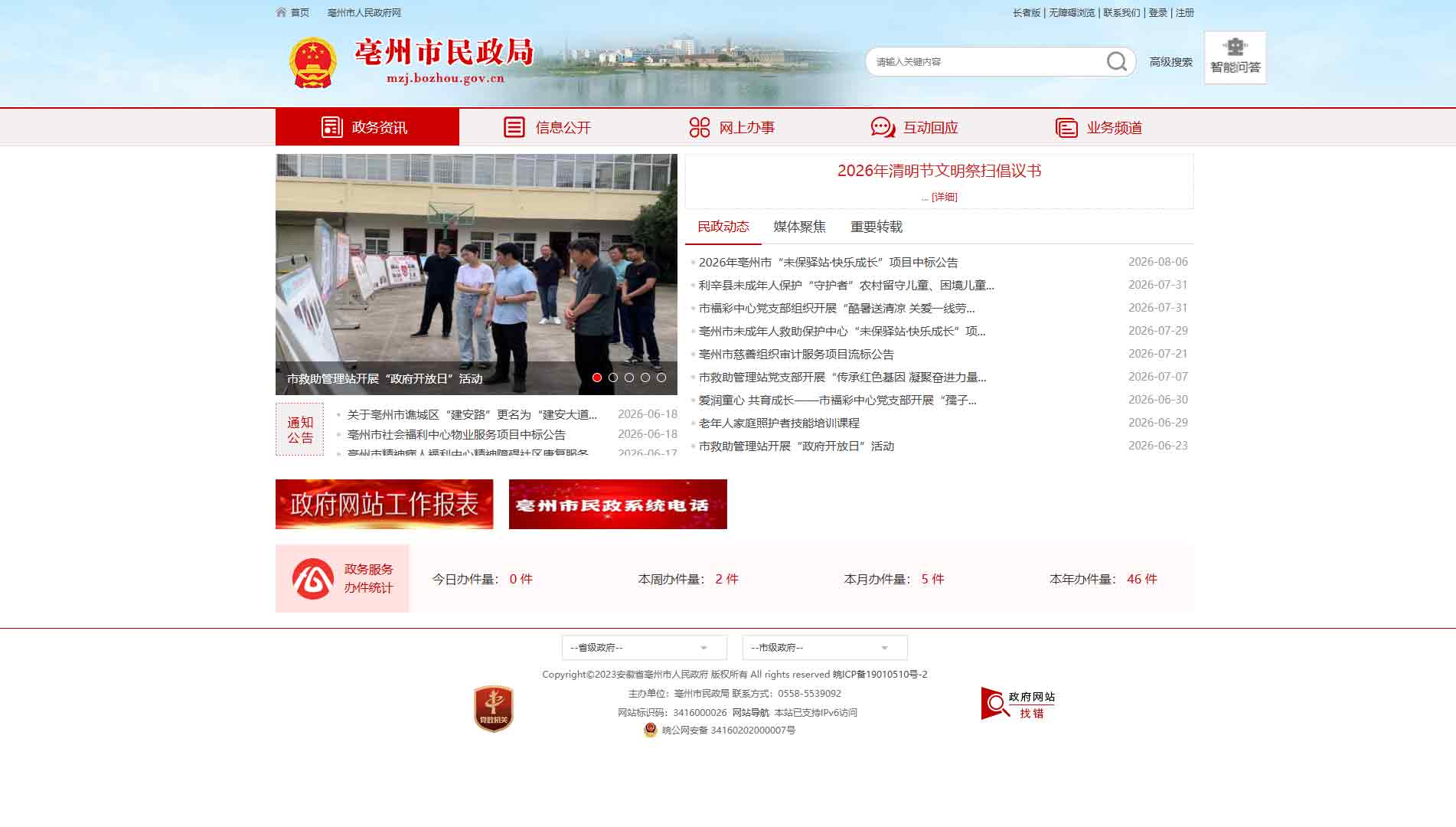Switch to the fifth carousel slide dot
Viewport: 1456px width, 827px height.
(x=661, y=378)
